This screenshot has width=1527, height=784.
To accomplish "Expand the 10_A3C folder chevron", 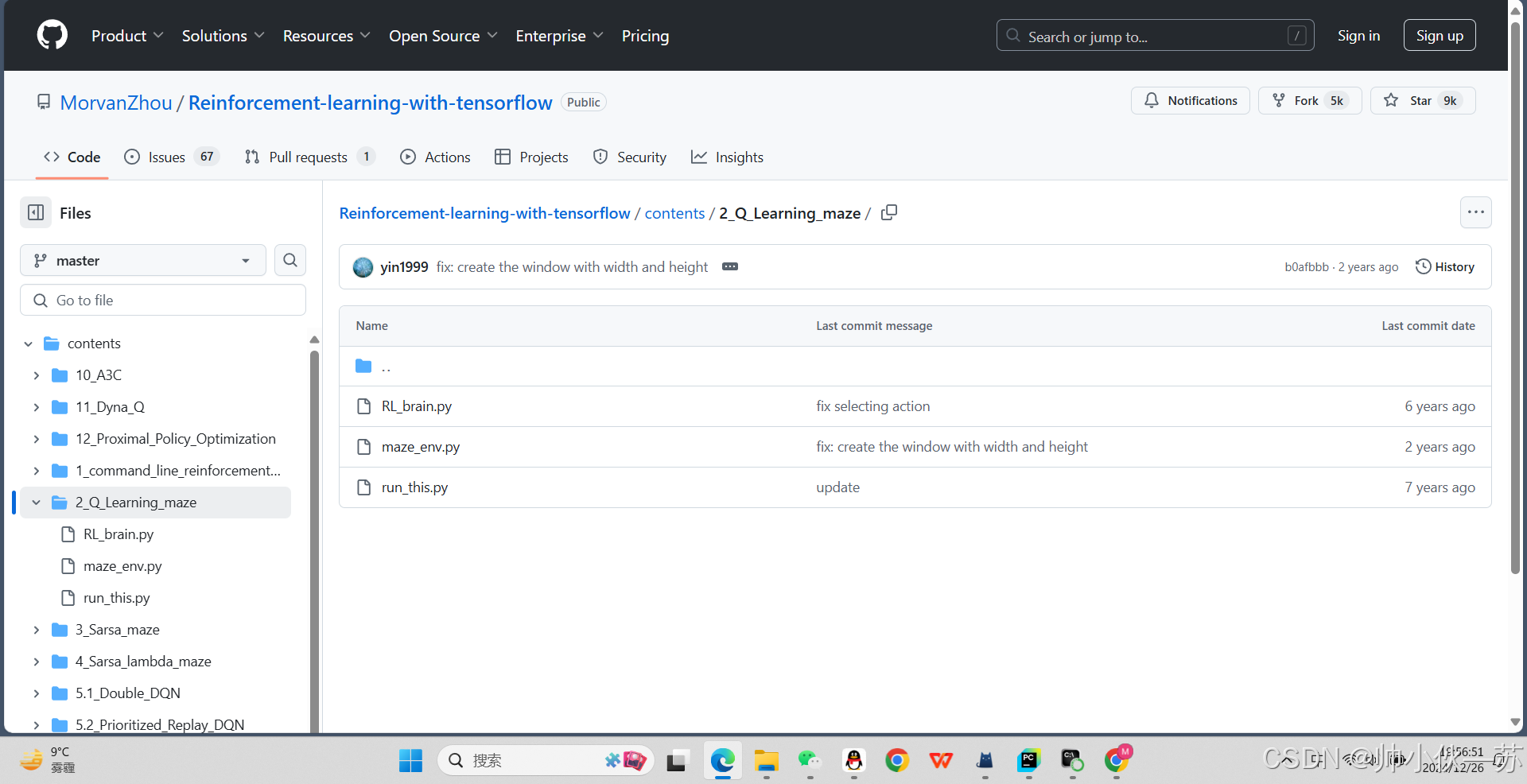I will 37,375.
